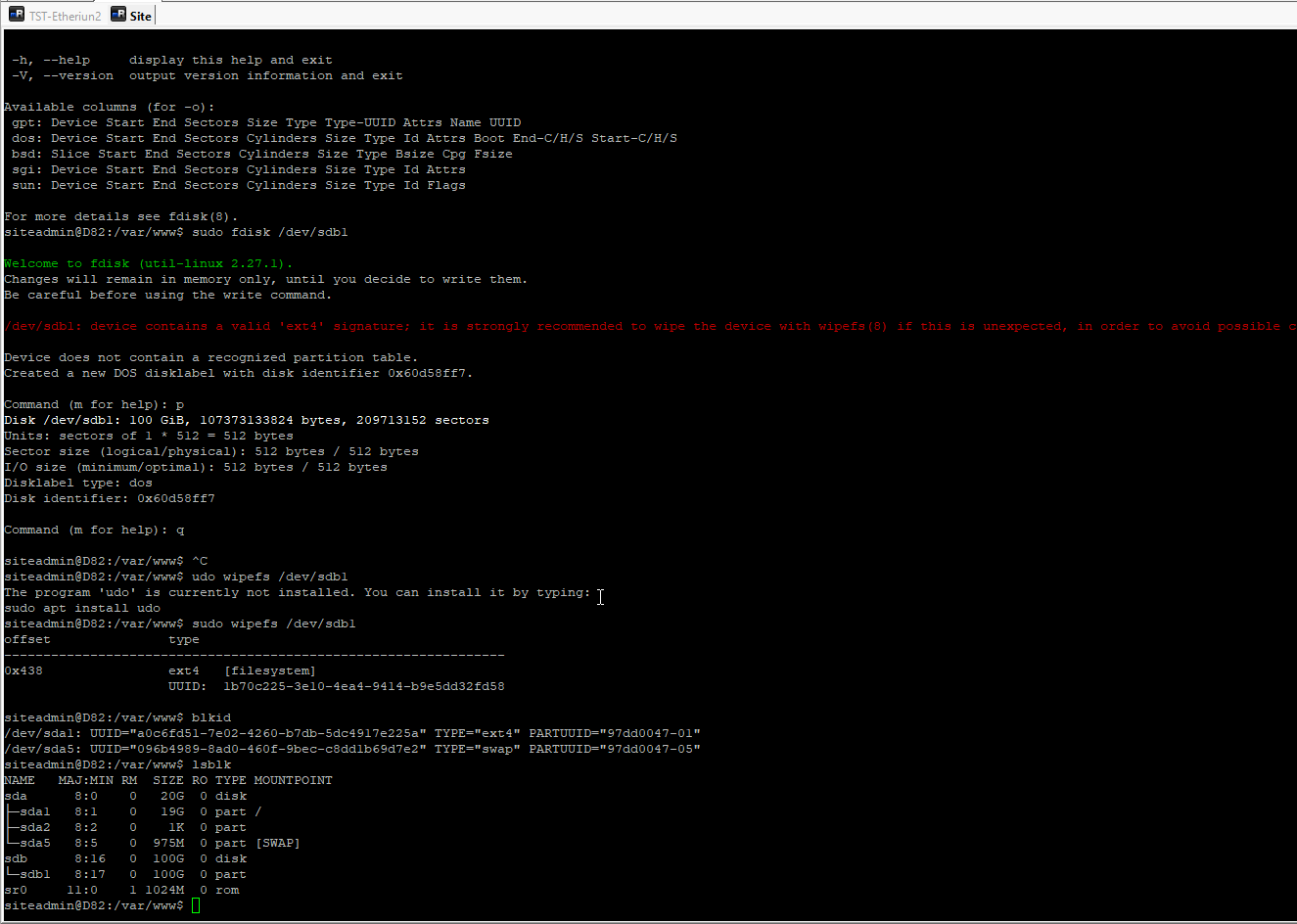This screenshot has width=1297, height=924.
Task: Click the 'sudo wipefs /dev/sdb1' command
Action: pos(274,624)
